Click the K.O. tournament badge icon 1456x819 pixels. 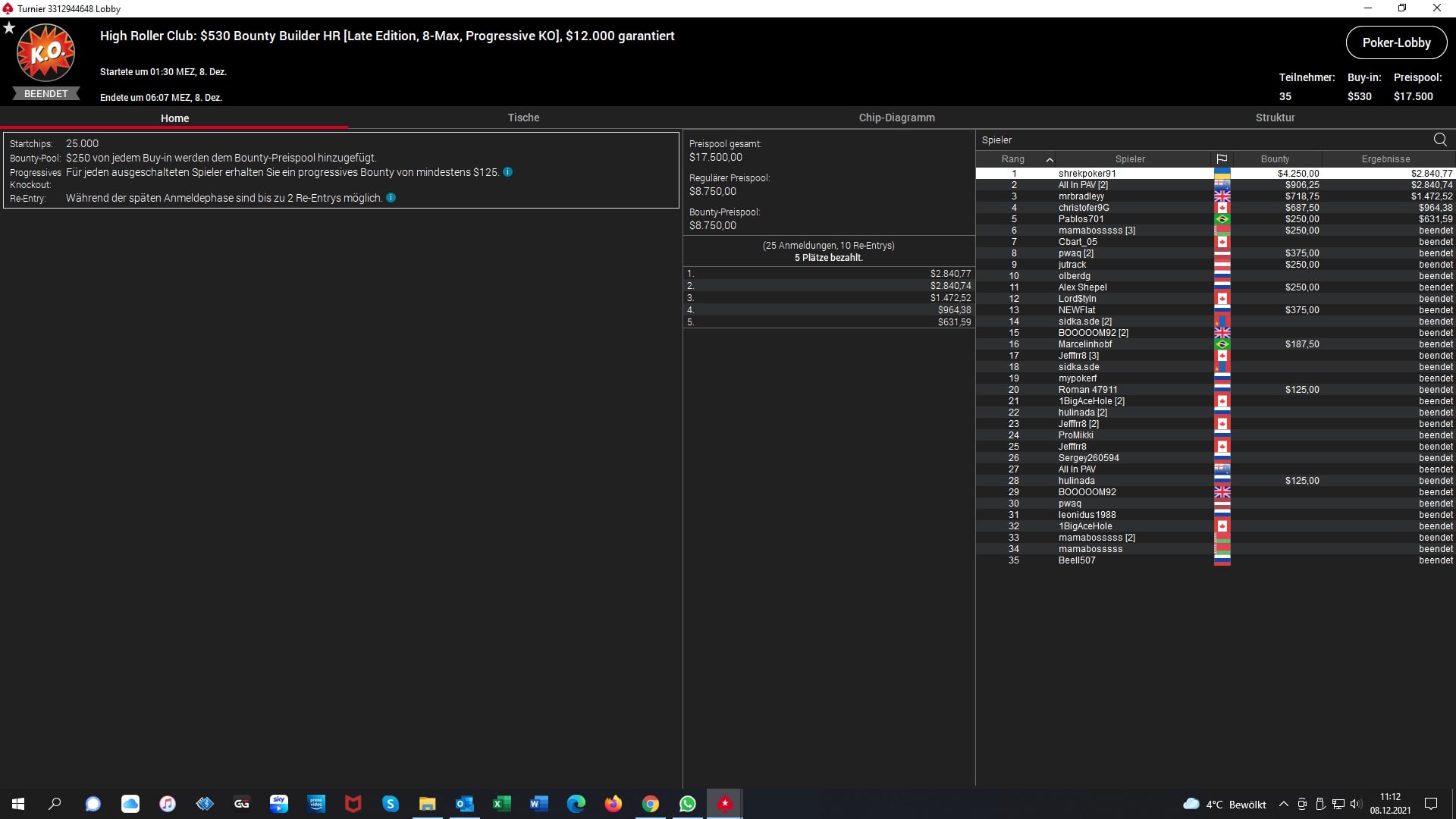(45, 53)
